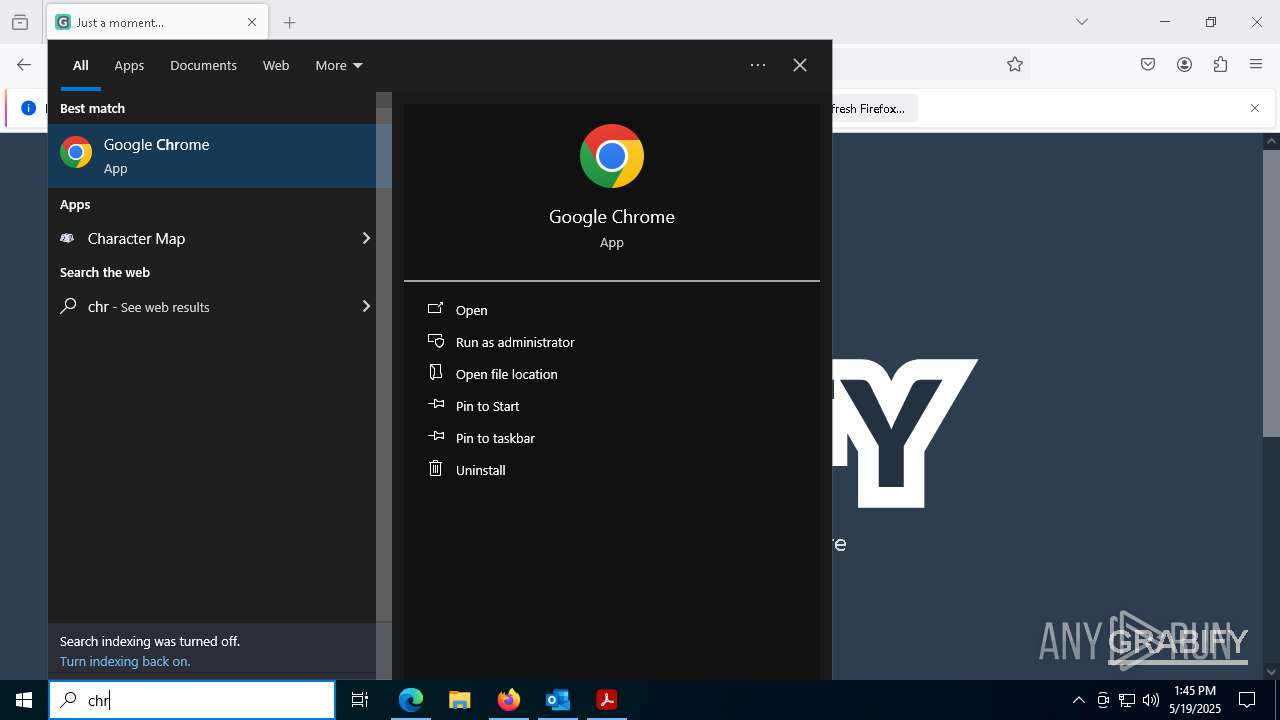
Task: Bookmark this page with star icon
Action: [x=1015, y=65]
